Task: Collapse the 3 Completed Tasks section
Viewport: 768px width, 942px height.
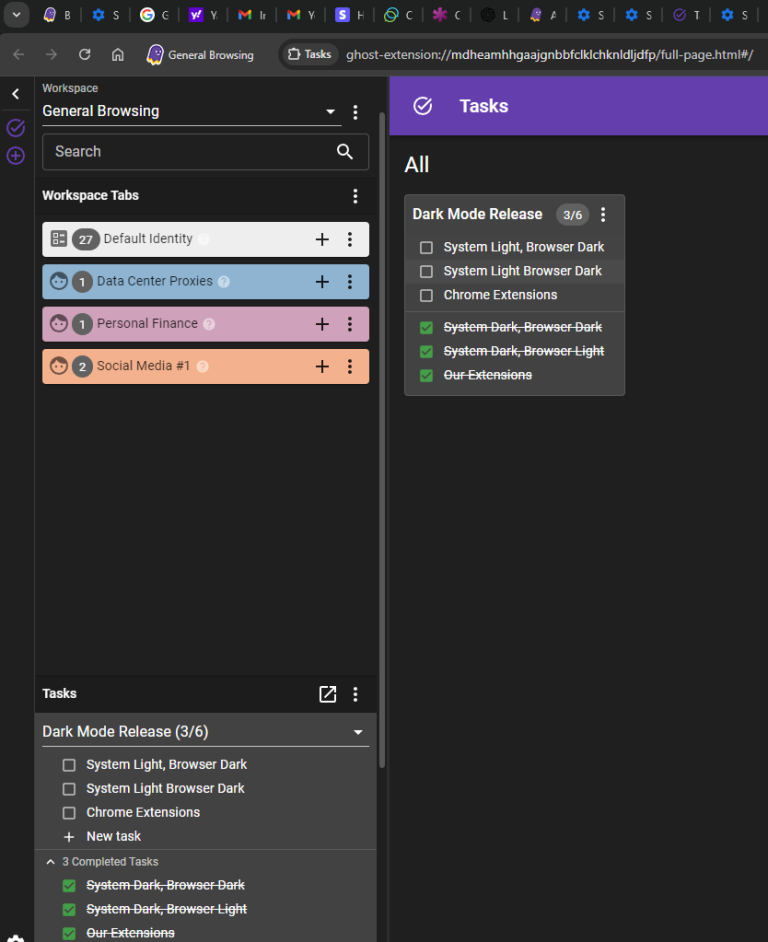Action: pyautogui.click(x=50, y=861)
